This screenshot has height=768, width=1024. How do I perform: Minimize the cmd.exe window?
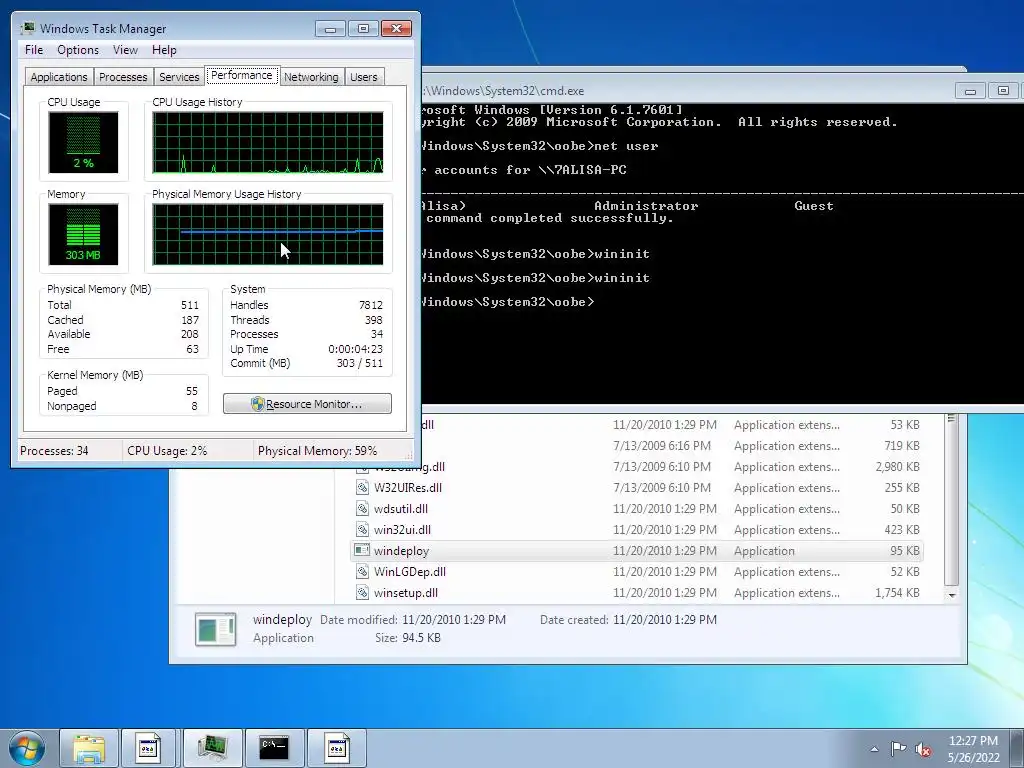[970, 91]
